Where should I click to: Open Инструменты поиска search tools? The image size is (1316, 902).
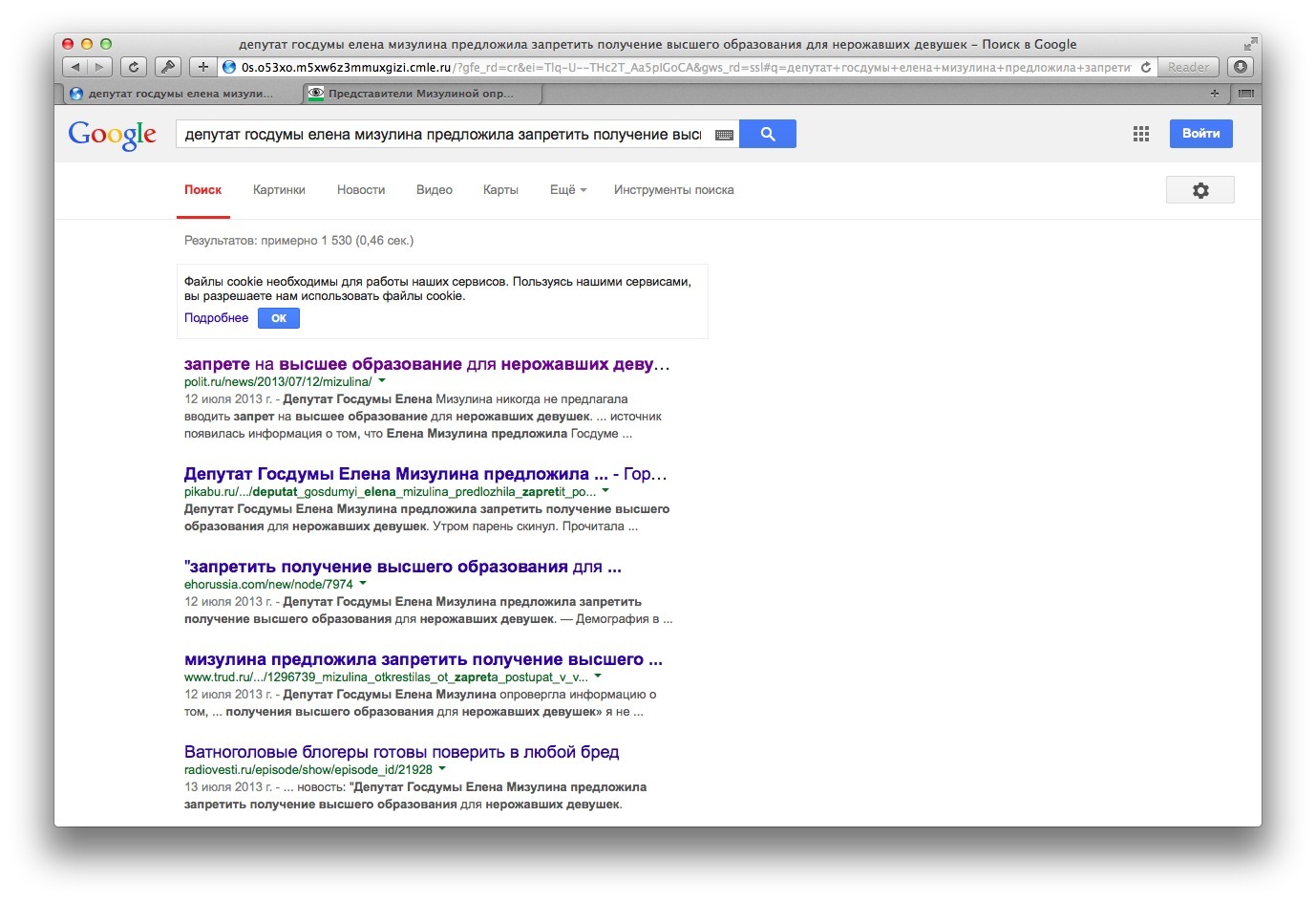674,190
